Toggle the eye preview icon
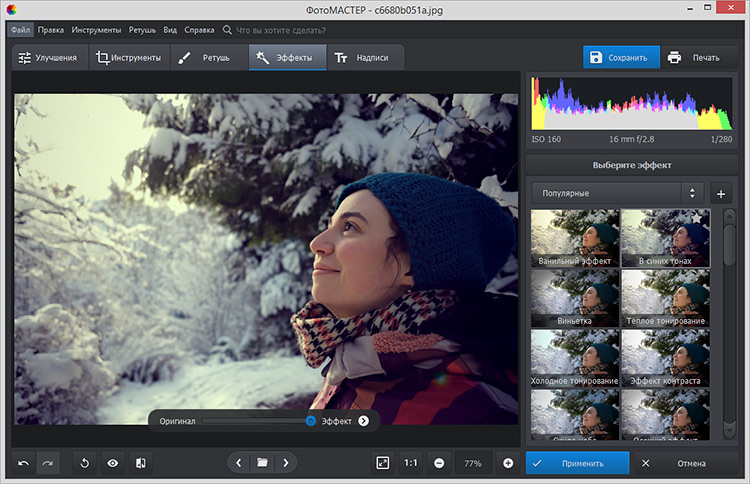This screenshot has height=484, width=750. tap(113, 463)
